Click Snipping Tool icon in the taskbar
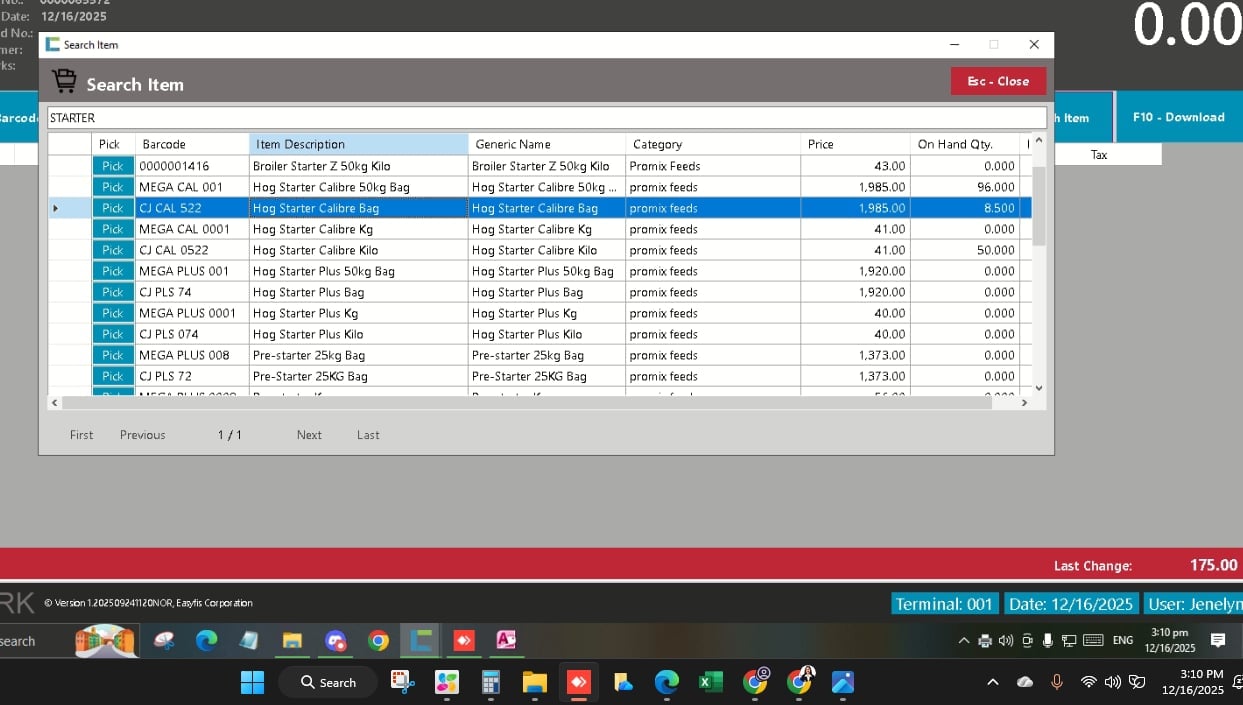The height and width of the screenshot is (705, 1243). click(x=402, y=682)
